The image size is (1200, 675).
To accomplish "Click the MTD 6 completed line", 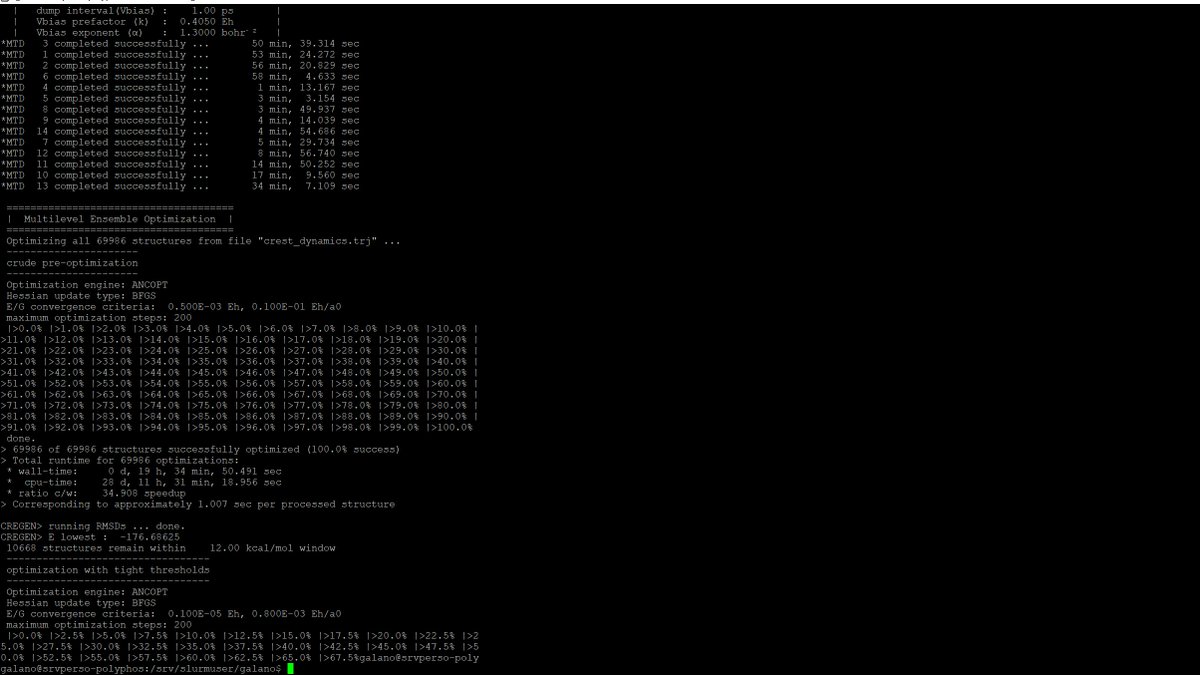I will click(x=180, y=76).
